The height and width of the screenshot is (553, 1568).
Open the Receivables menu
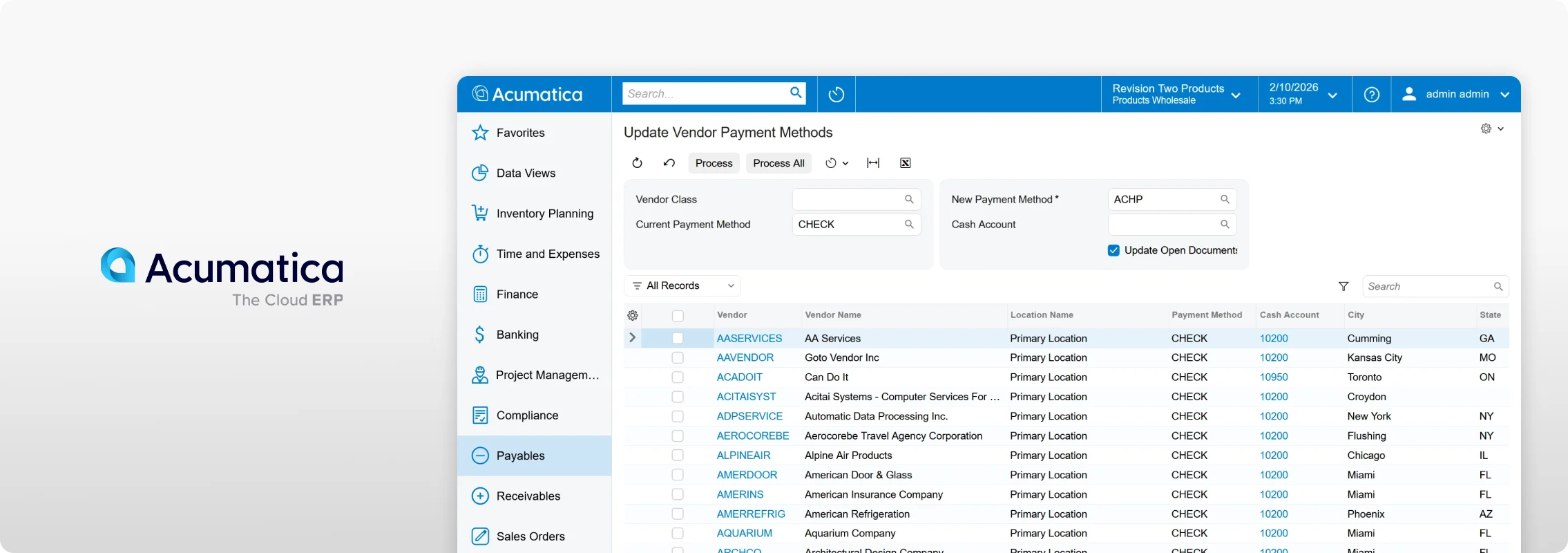coord(535,496)
